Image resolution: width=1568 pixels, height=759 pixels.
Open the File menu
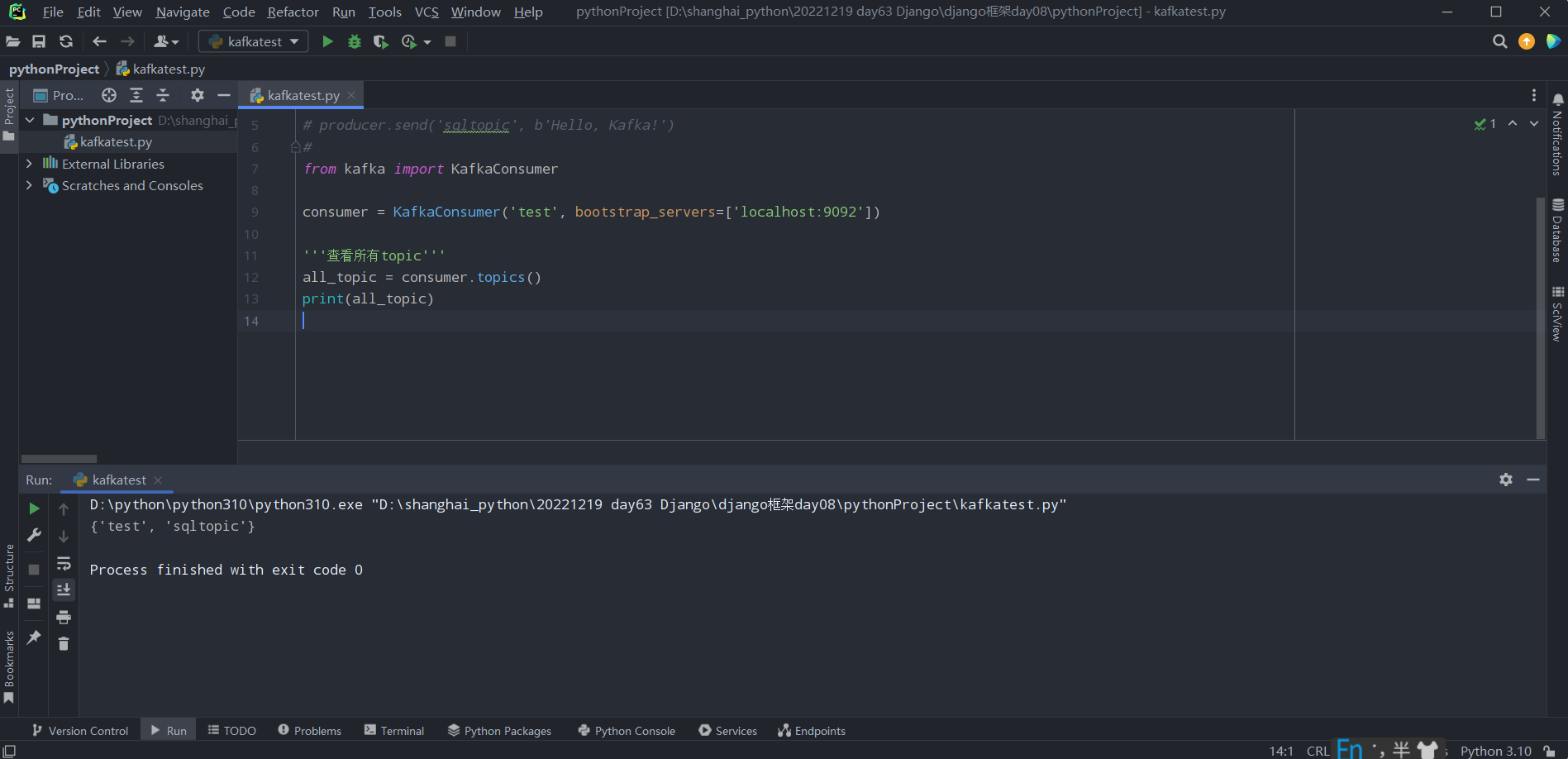click(x=53, y=12)
